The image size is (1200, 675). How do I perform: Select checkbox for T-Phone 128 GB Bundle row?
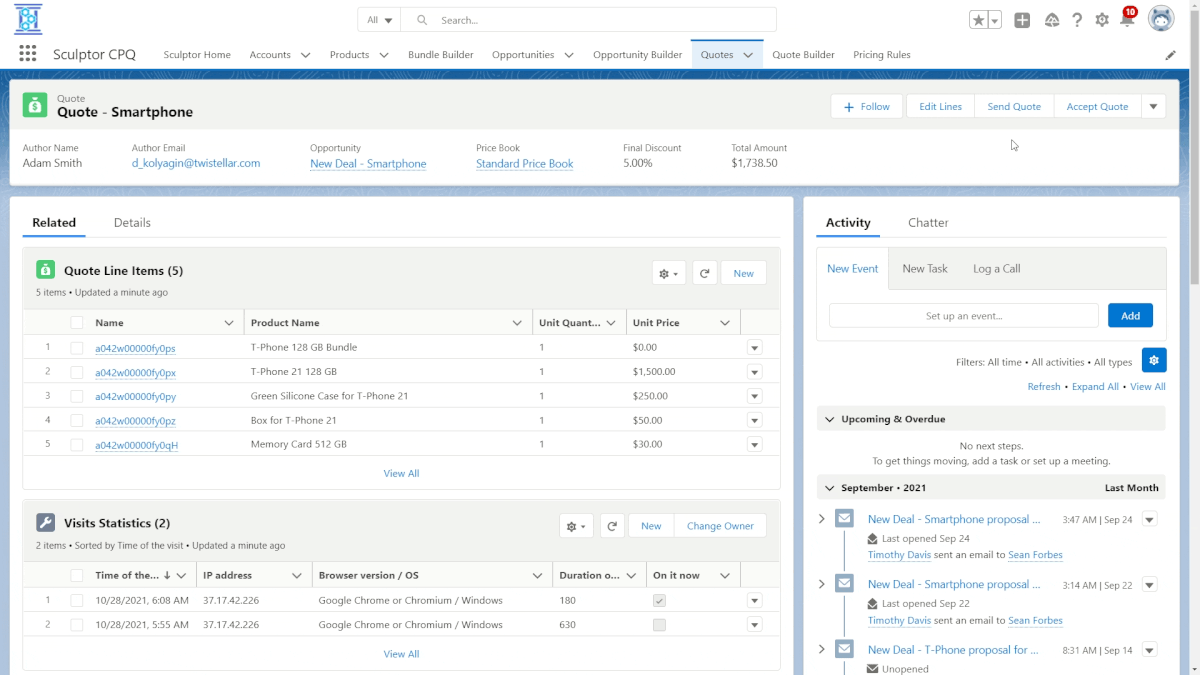point(77,348)
